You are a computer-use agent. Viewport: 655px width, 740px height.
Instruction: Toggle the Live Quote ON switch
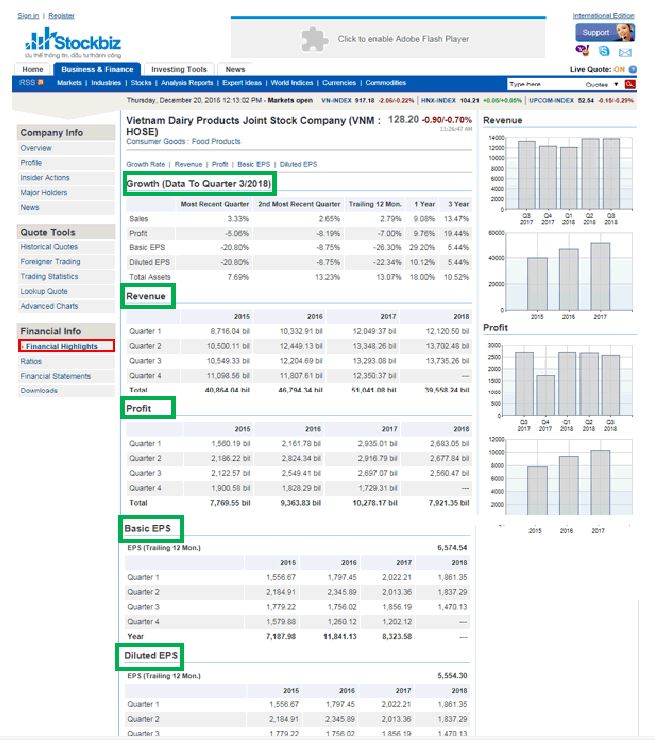point(619,69)
